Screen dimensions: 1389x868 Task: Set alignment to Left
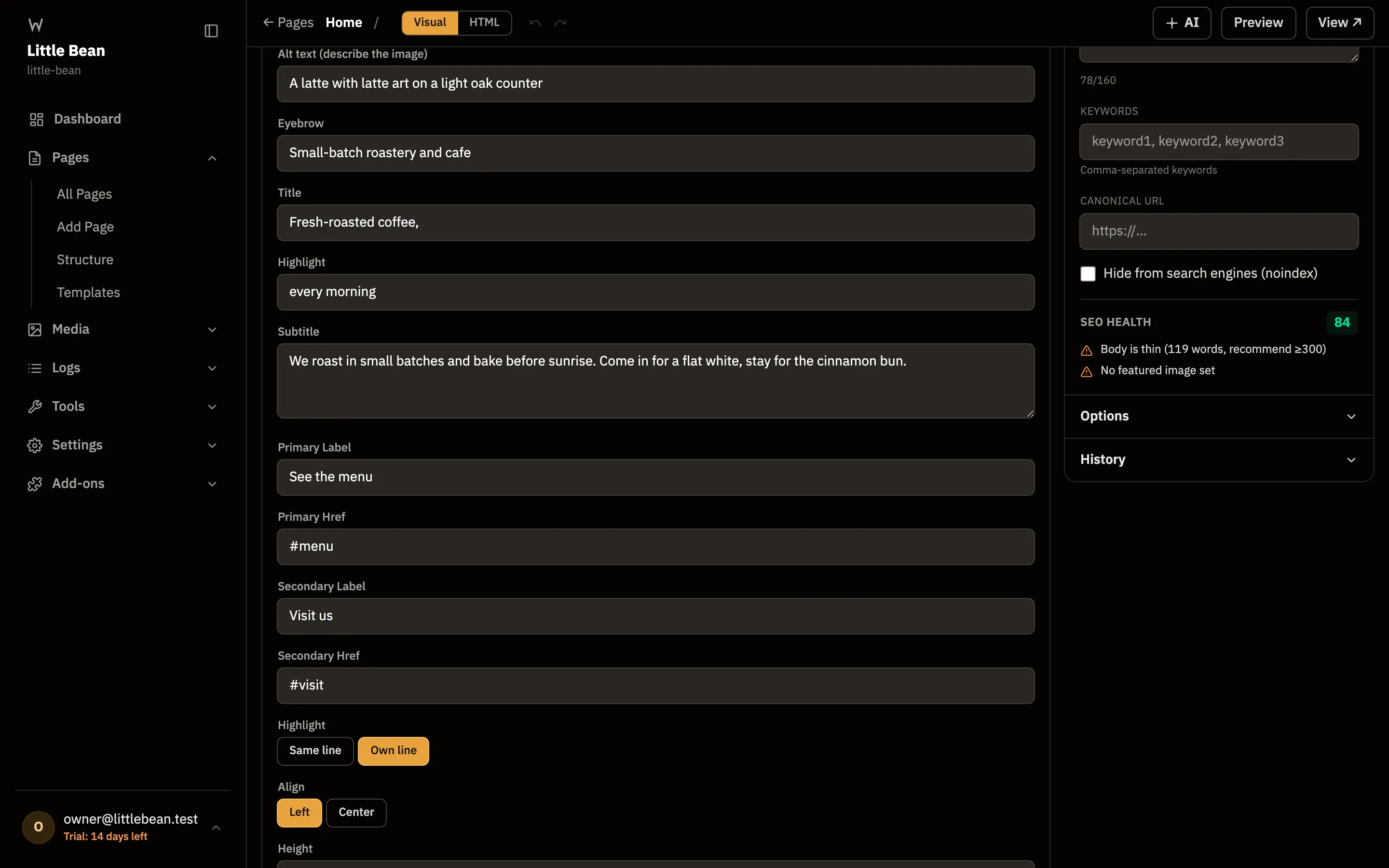pyautogui.click(x=299, y=813)
